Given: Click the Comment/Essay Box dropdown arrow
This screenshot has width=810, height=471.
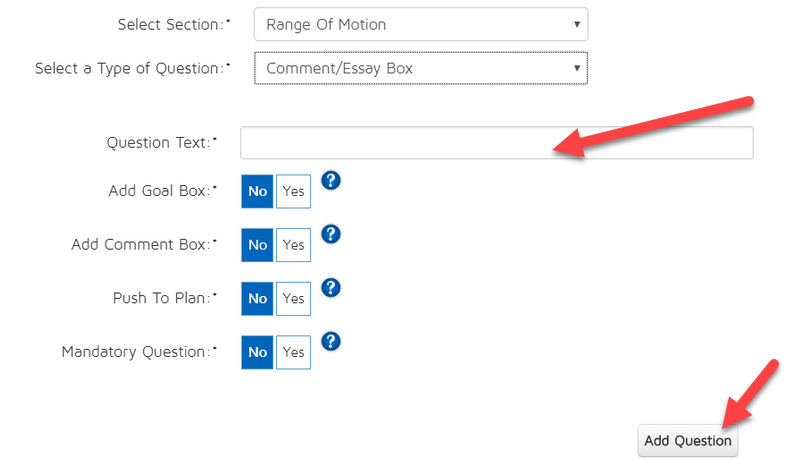Looking at the screenshot, I should 577,68.
